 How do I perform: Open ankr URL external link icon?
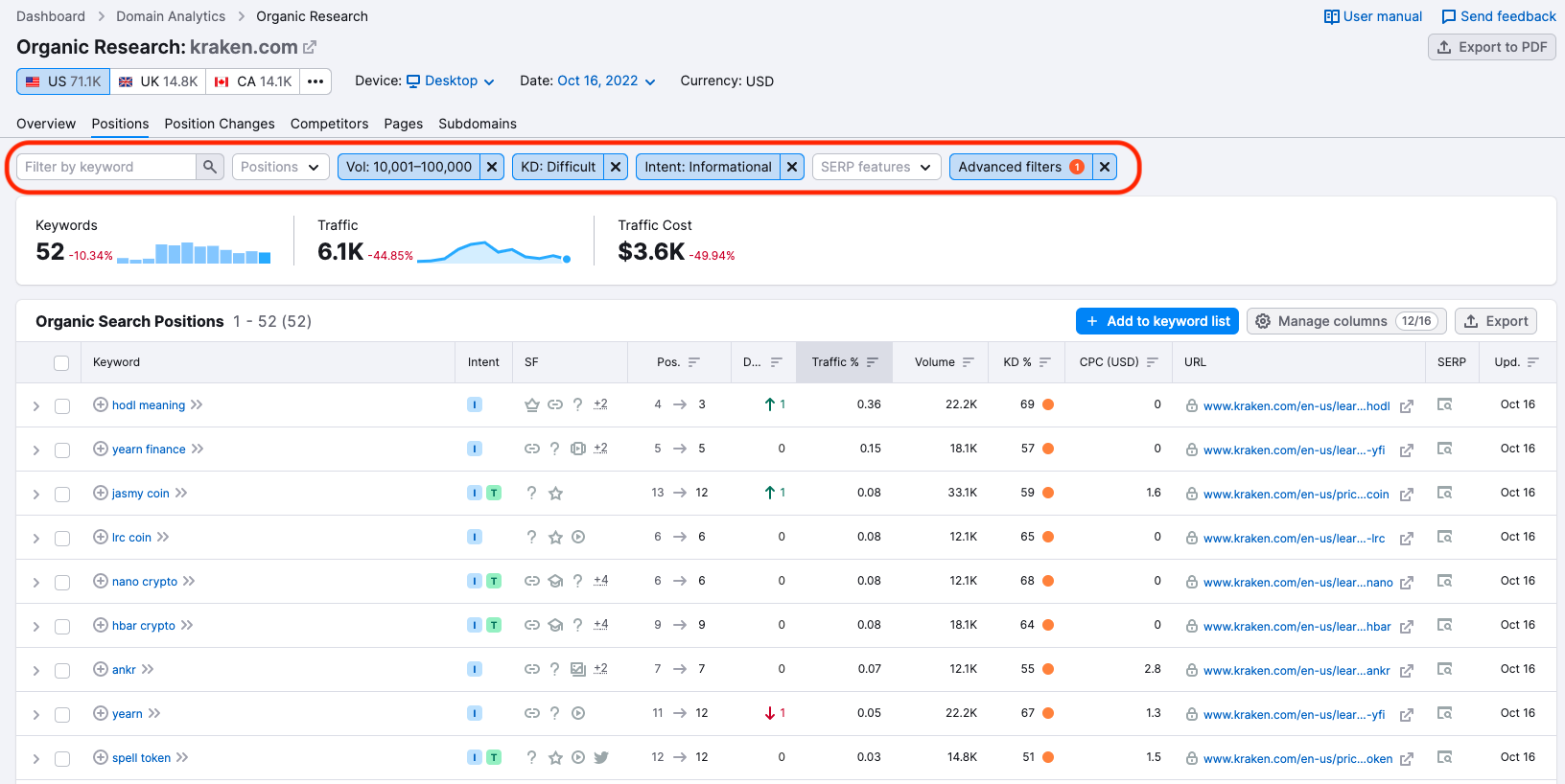(x=1407, y=671)
